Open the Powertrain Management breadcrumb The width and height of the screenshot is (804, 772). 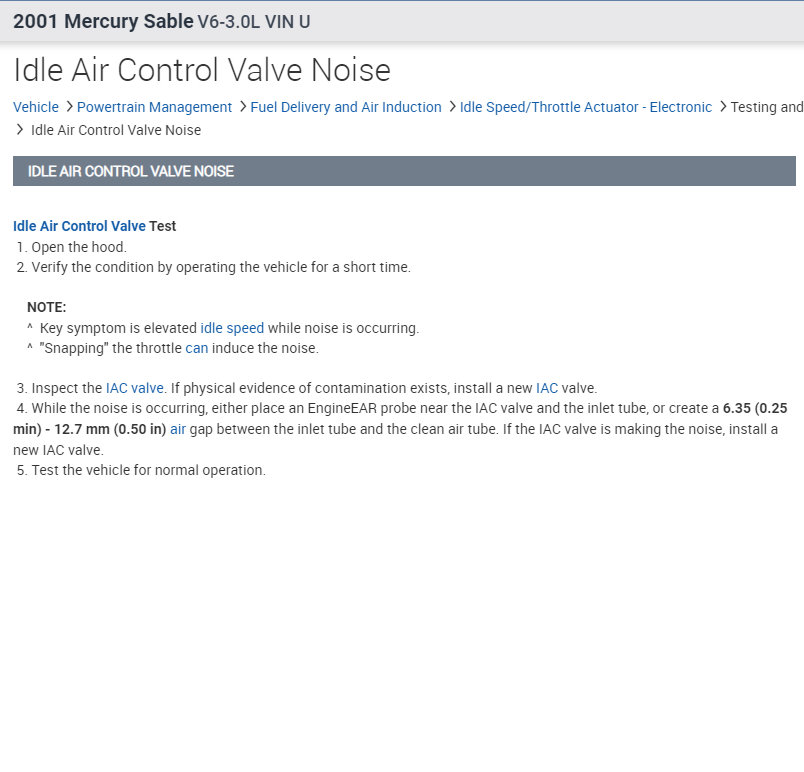pyautogui.click(x=154, y=107)
